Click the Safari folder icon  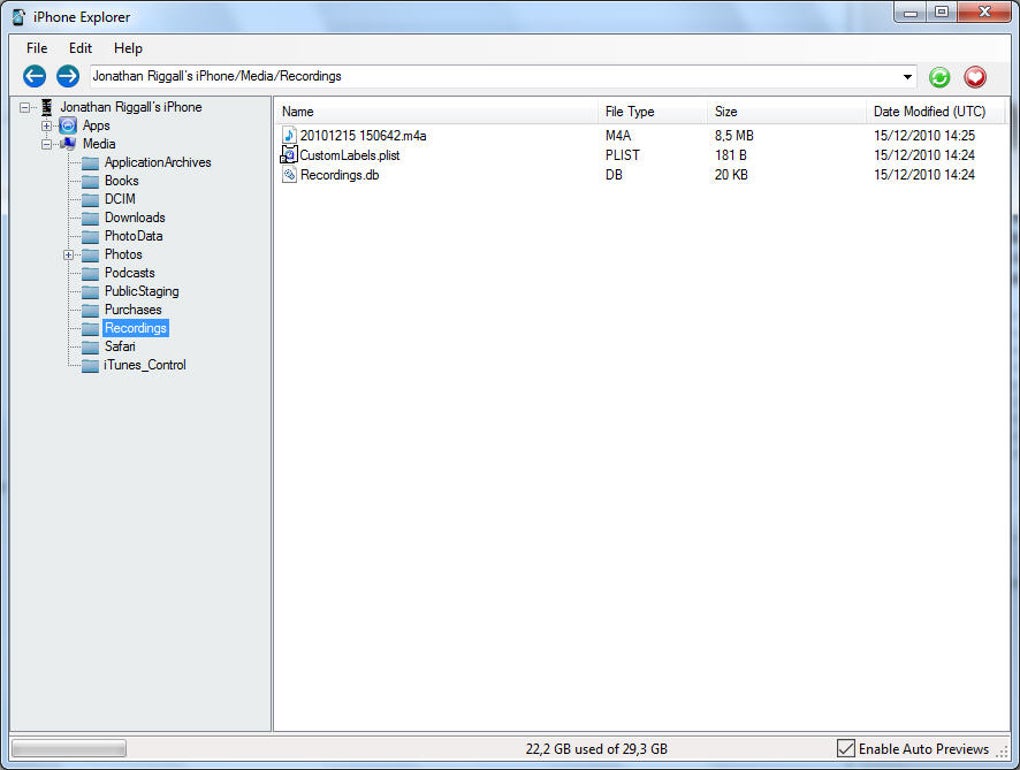(90, 347)
